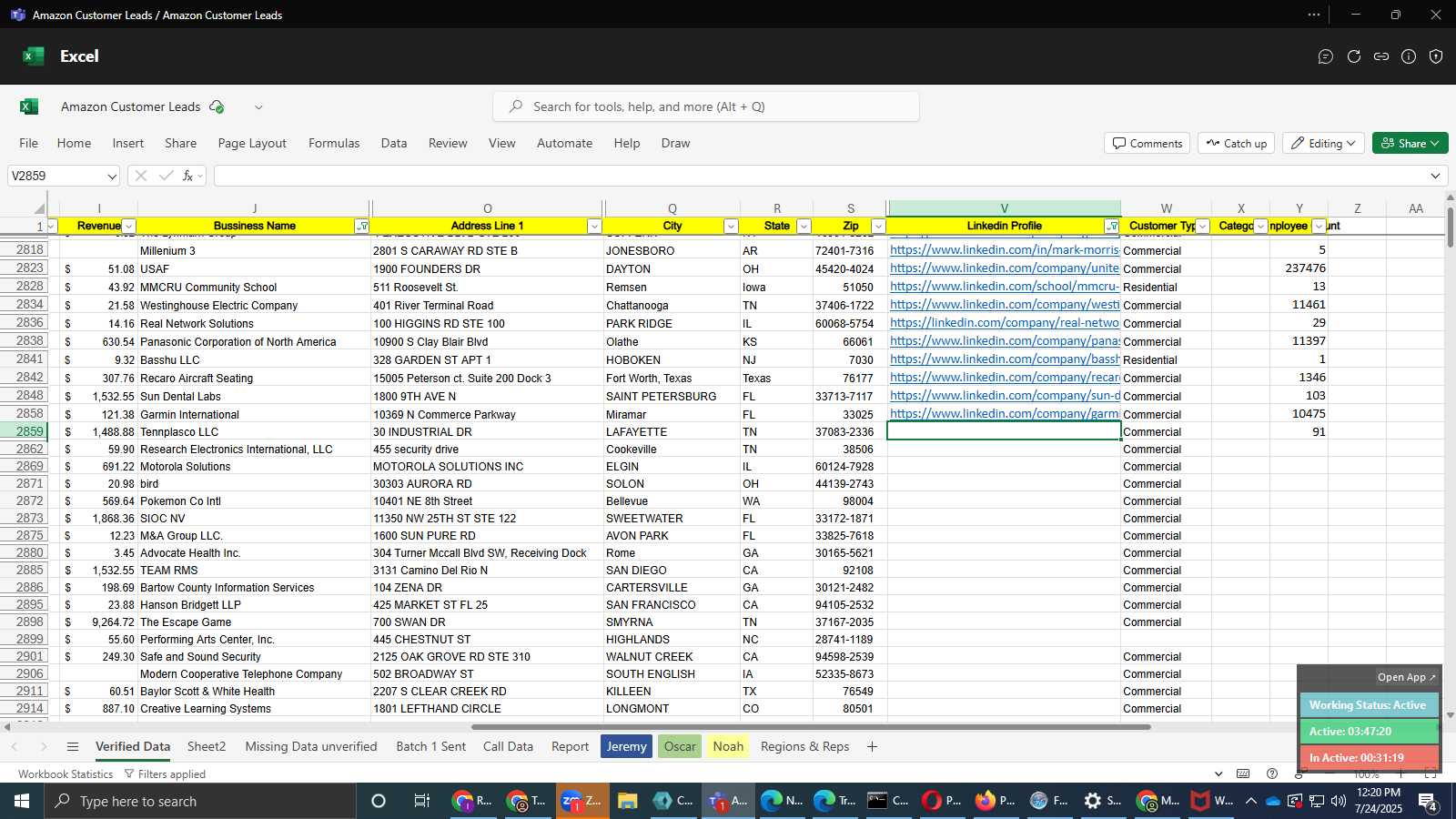Viewport: 1456px width, 819px height.
Task: Click inside the formula bar input
Action: click(821, 176)
